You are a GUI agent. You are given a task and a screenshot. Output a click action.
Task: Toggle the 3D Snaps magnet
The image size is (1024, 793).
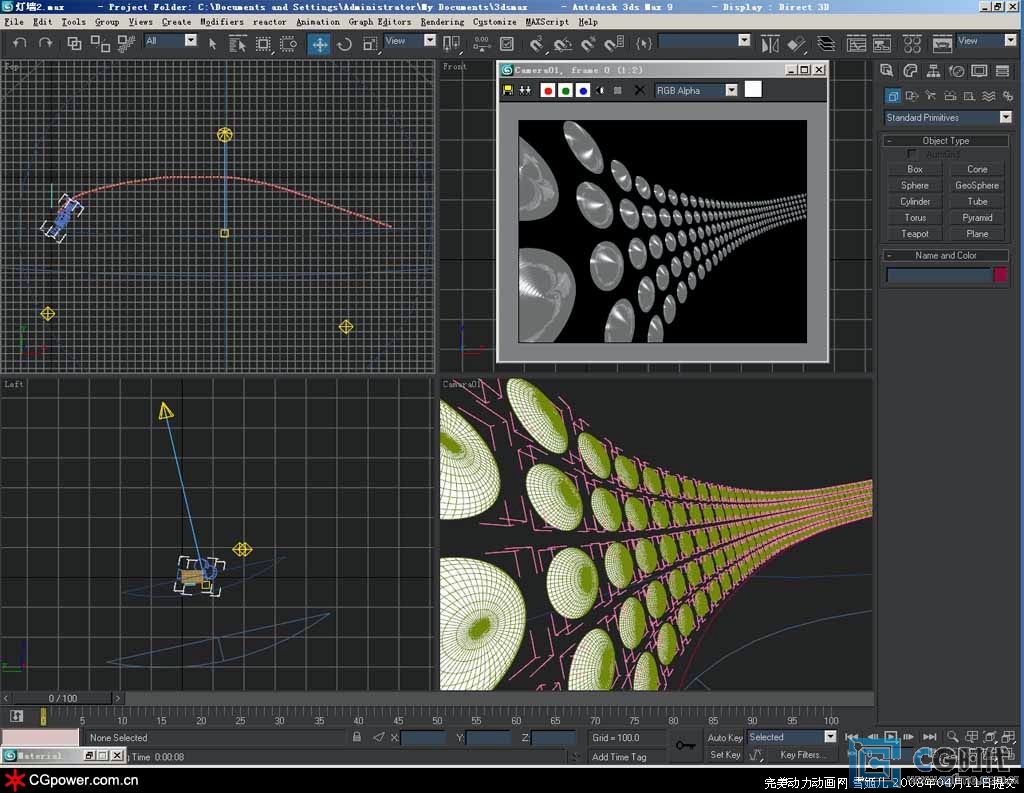point(536,44)
